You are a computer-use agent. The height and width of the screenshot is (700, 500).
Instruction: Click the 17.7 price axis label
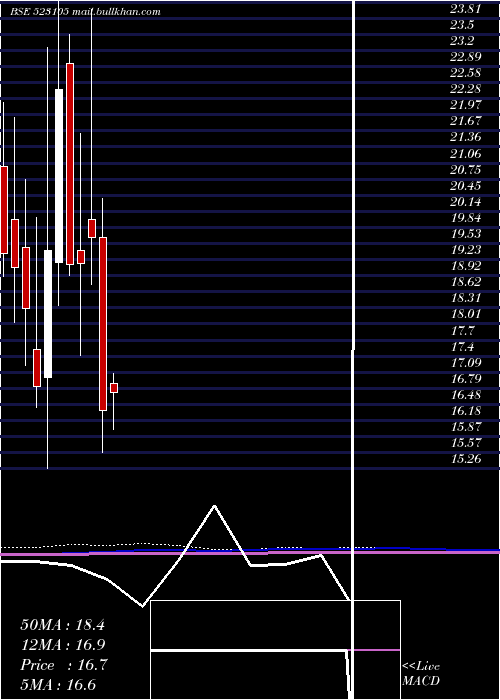tap(463, 331)
